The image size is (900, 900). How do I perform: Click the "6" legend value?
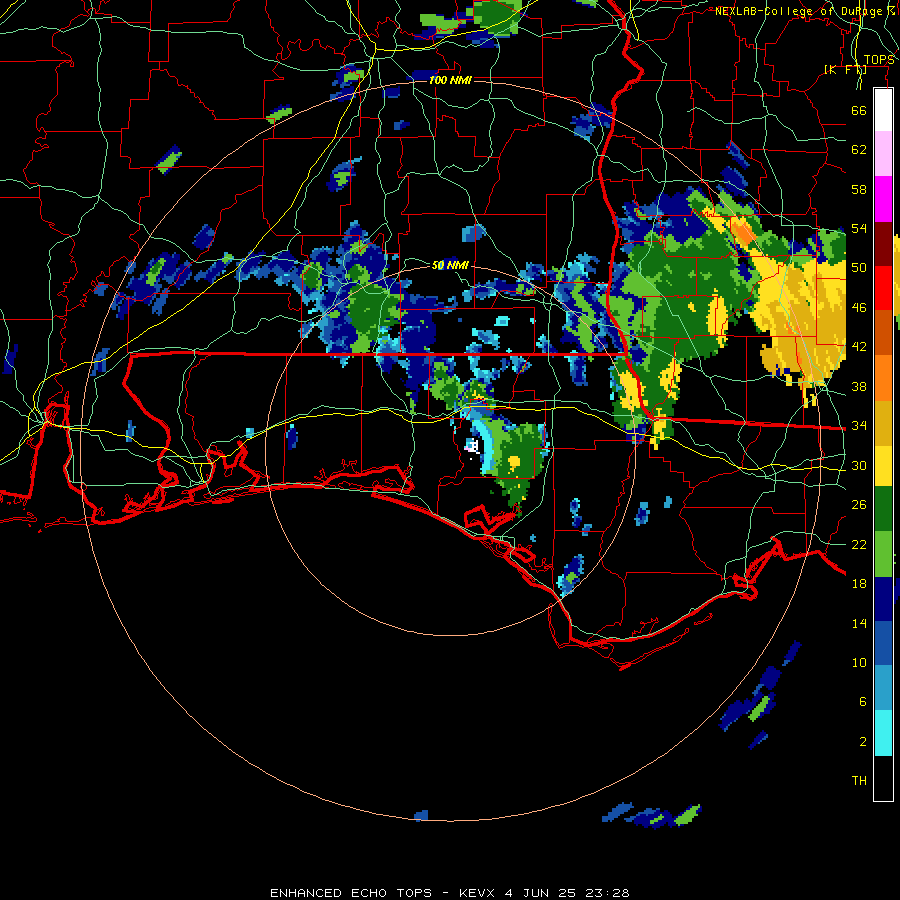point(862,701)
